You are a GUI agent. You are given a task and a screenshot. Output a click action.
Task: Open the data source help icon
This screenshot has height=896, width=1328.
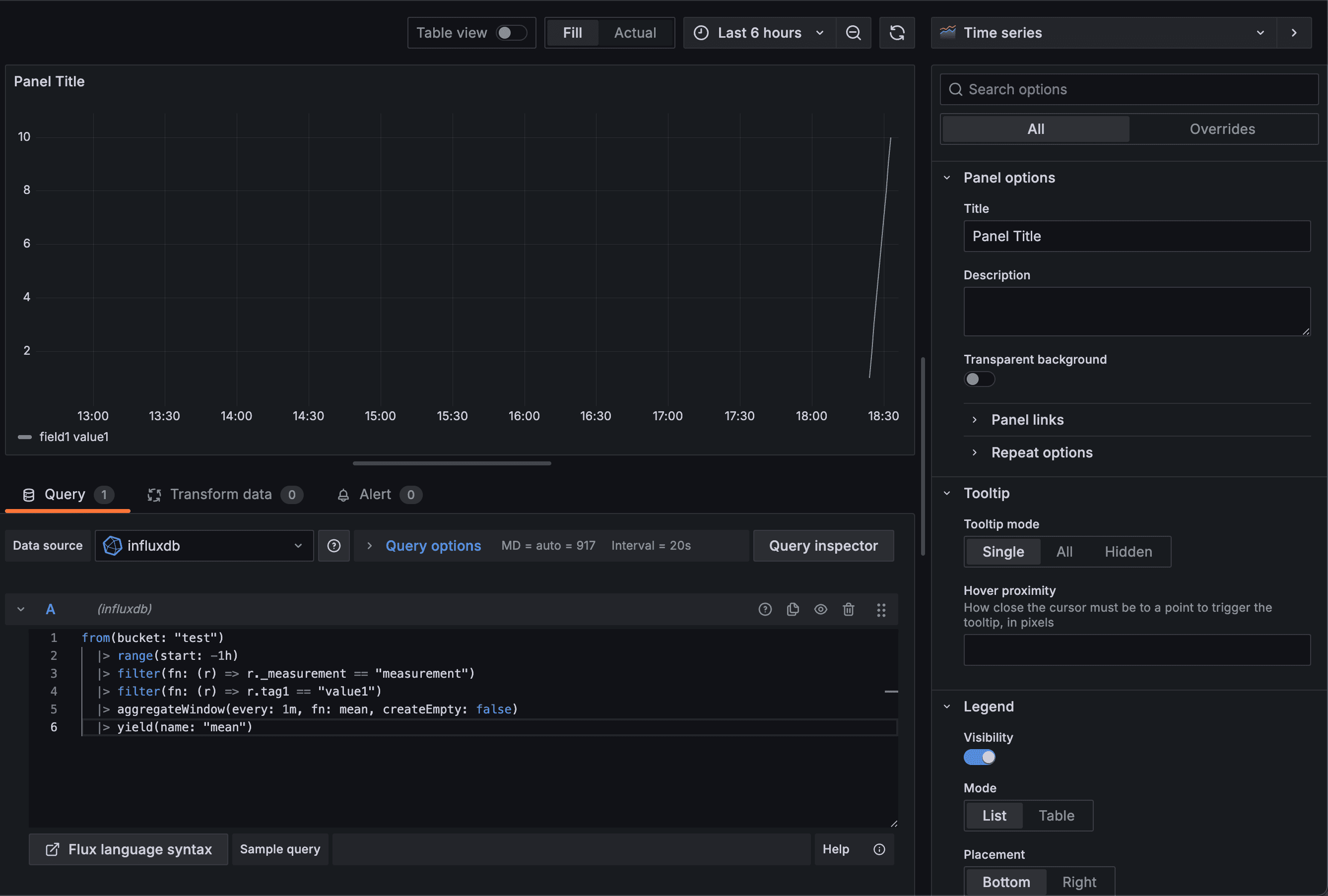coord(333,546)
